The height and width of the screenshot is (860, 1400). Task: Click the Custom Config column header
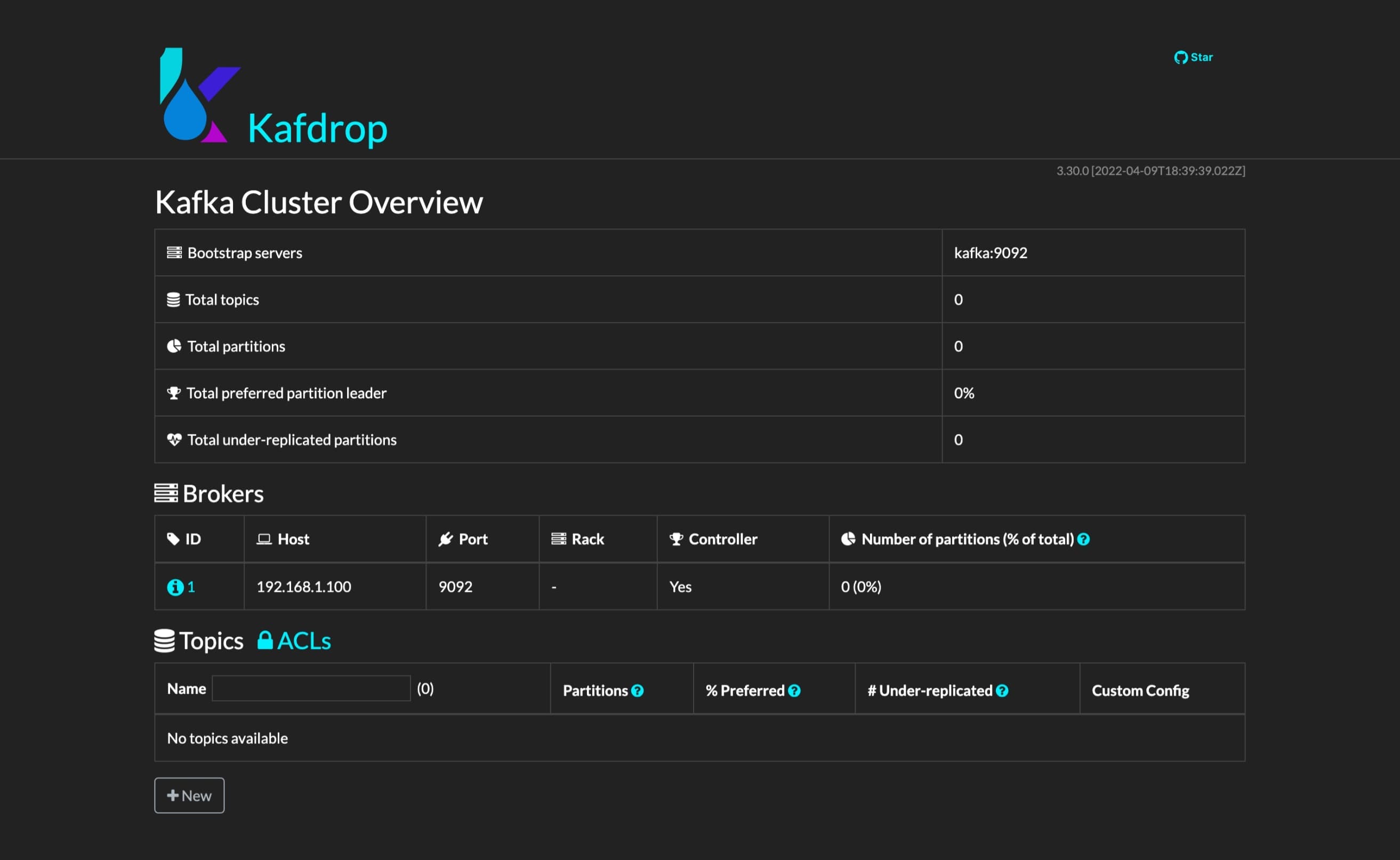point(1140,690)
